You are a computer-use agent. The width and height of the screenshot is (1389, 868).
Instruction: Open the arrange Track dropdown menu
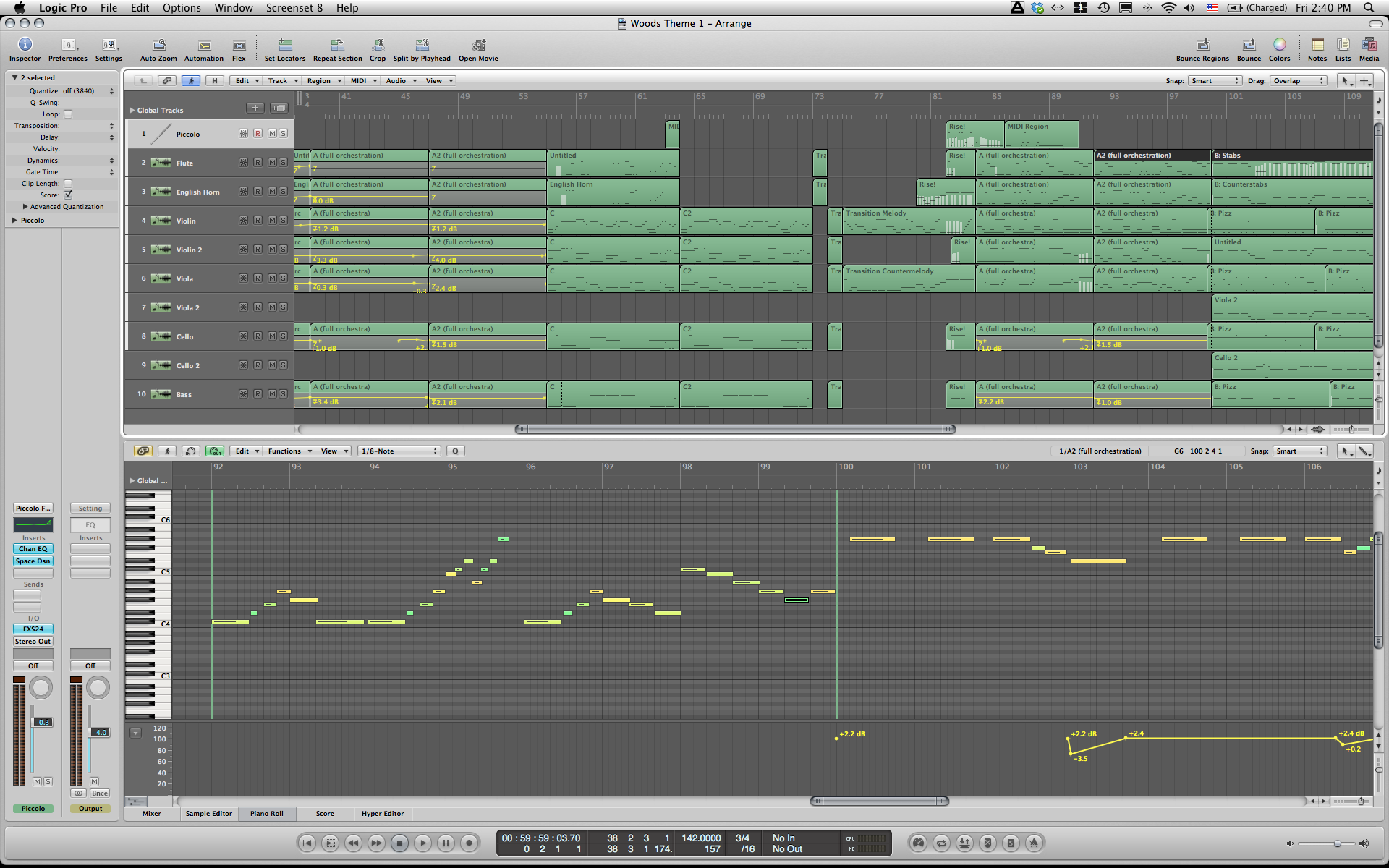[282, 81]
